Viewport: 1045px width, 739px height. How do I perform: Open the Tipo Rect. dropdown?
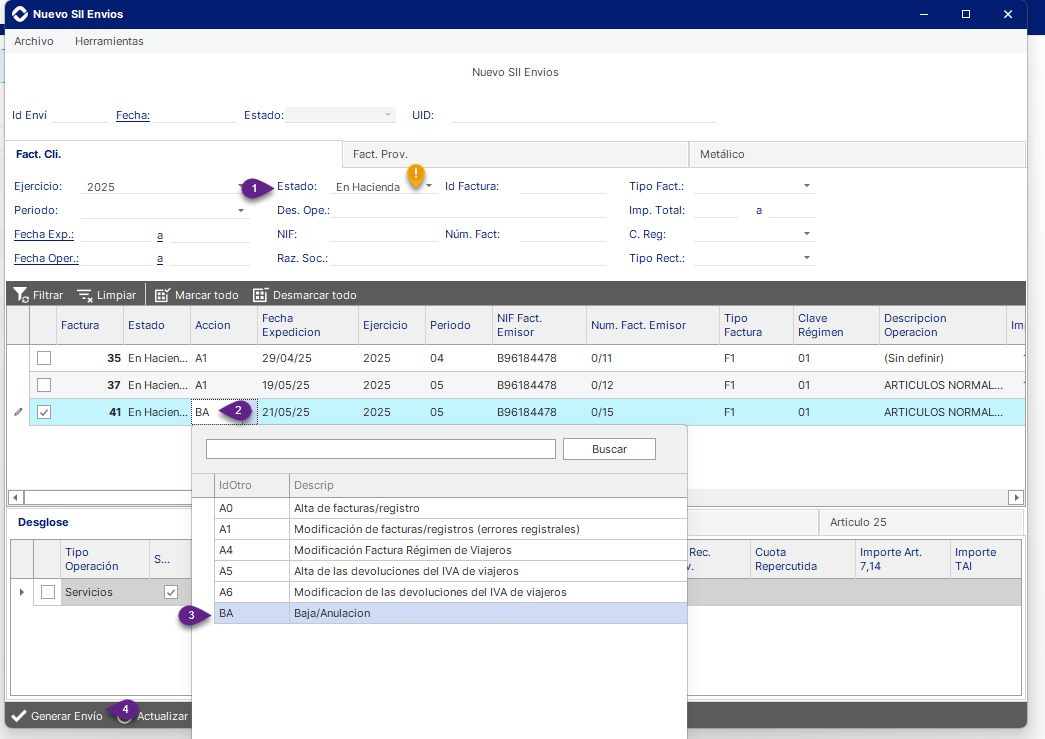(806, 258)
